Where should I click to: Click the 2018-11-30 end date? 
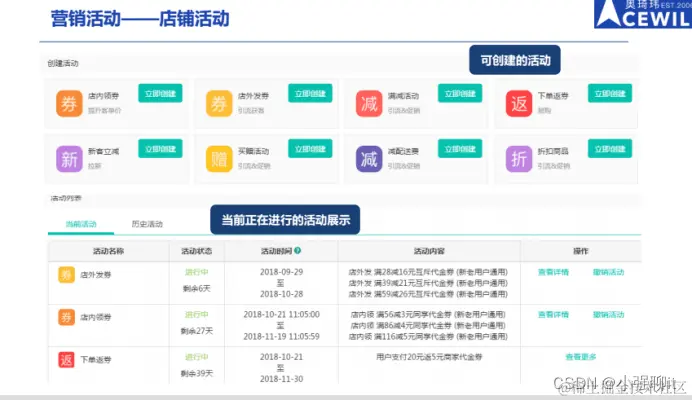(x=282, y=379)
